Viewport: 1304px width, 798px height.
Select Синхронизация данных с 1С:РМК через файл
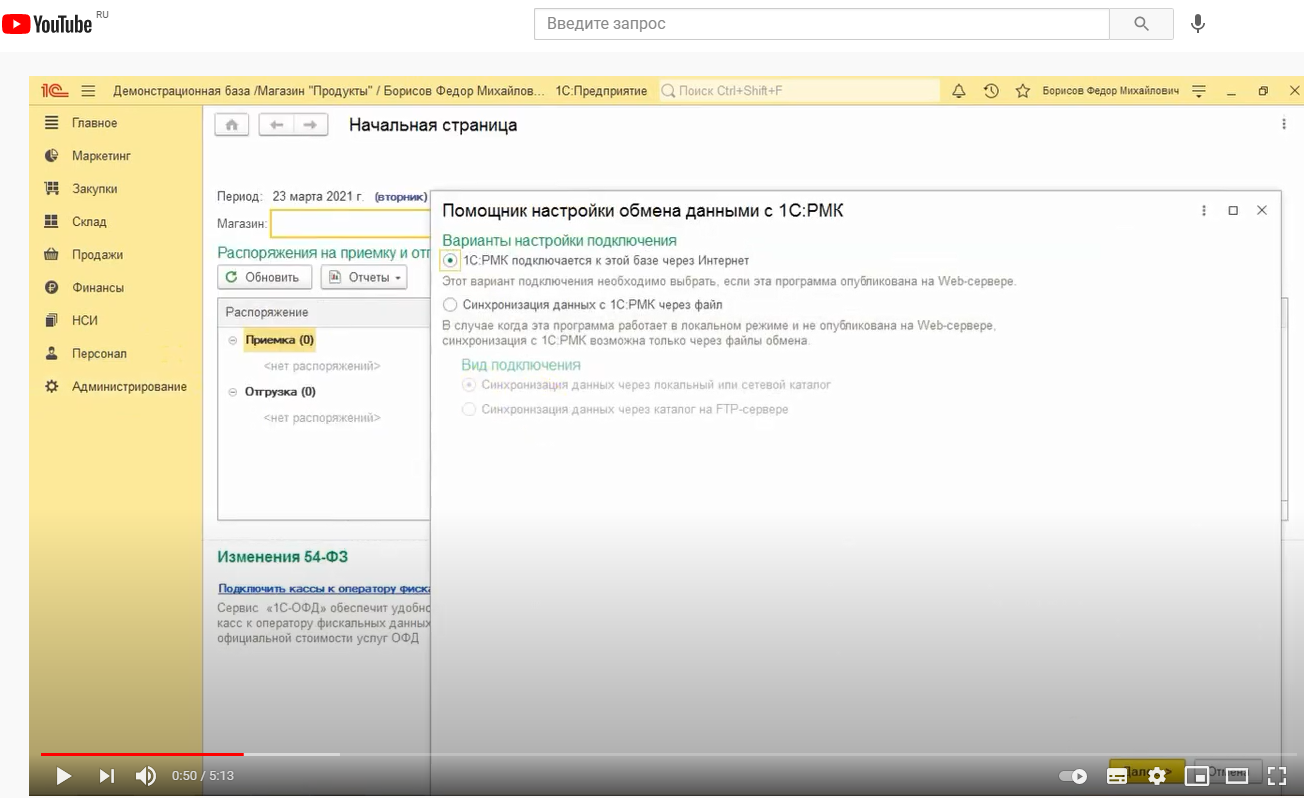pos(450,304)
